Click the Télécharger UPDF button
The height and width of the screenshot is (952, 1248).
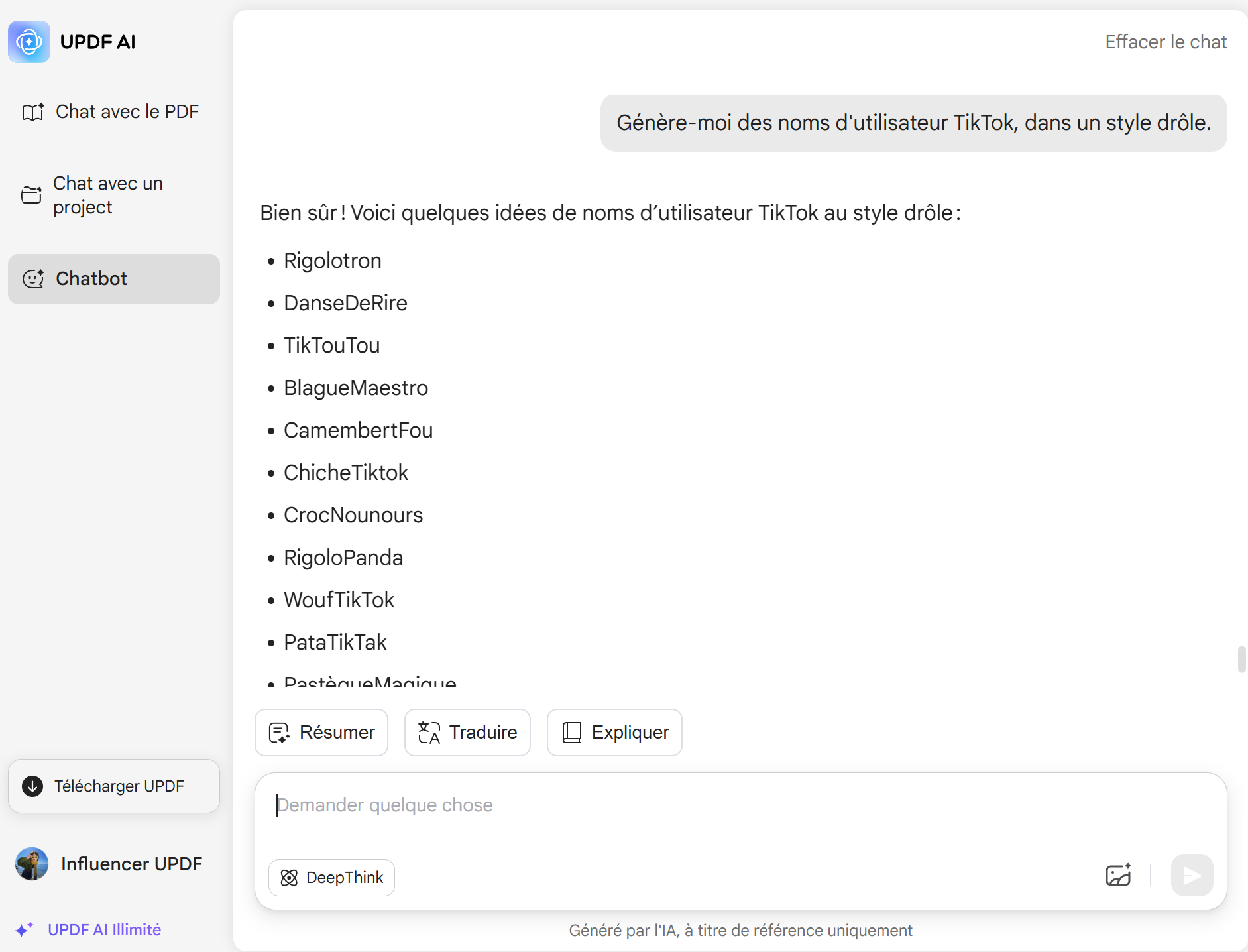114,786
